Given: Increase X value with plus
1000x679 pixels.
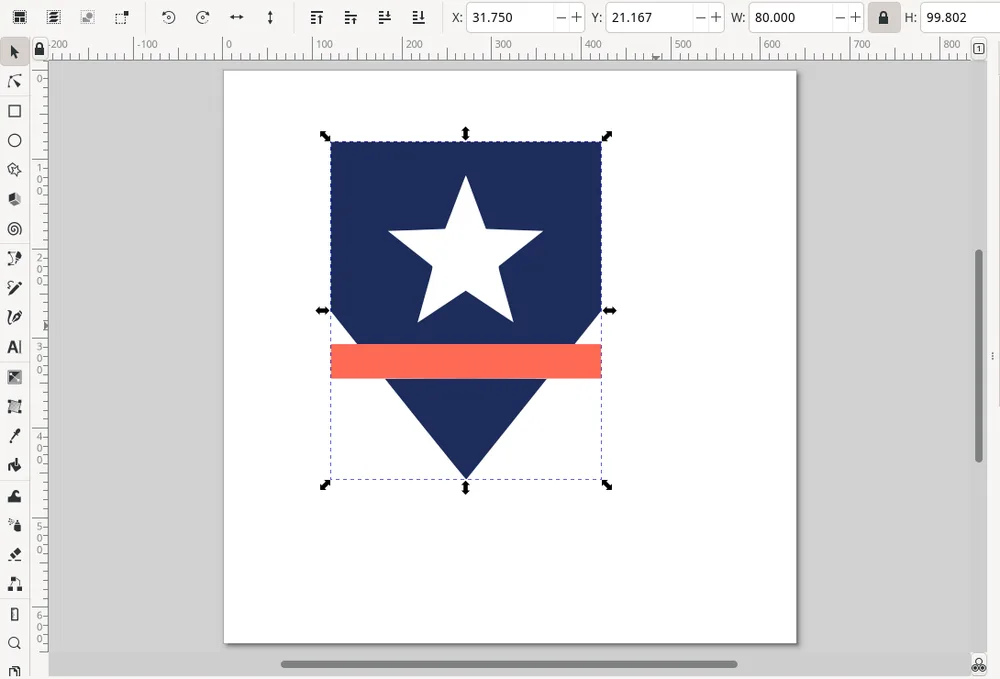Looking at the screenshot, I should (577, 17).
